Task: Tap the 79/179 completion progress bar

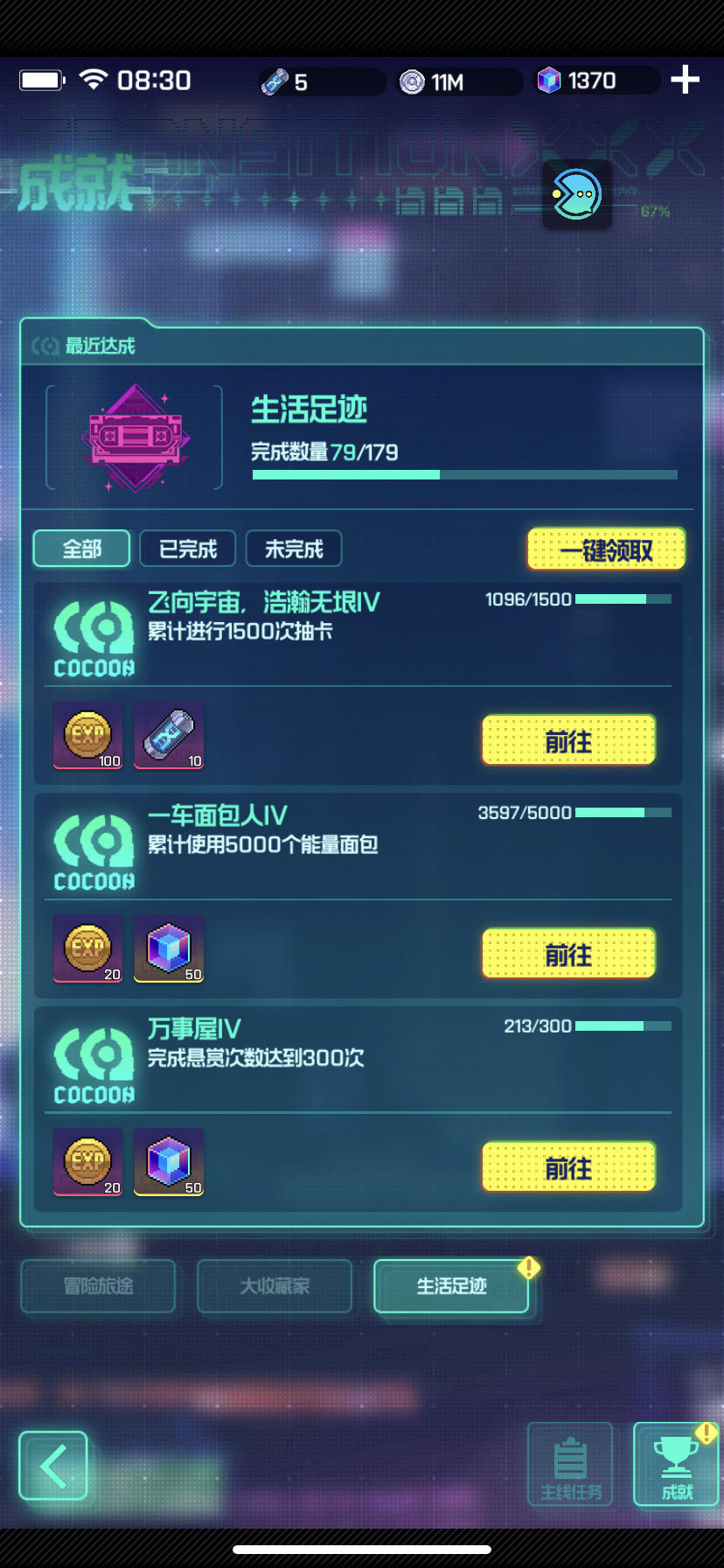Action: [x=465, y=474]
